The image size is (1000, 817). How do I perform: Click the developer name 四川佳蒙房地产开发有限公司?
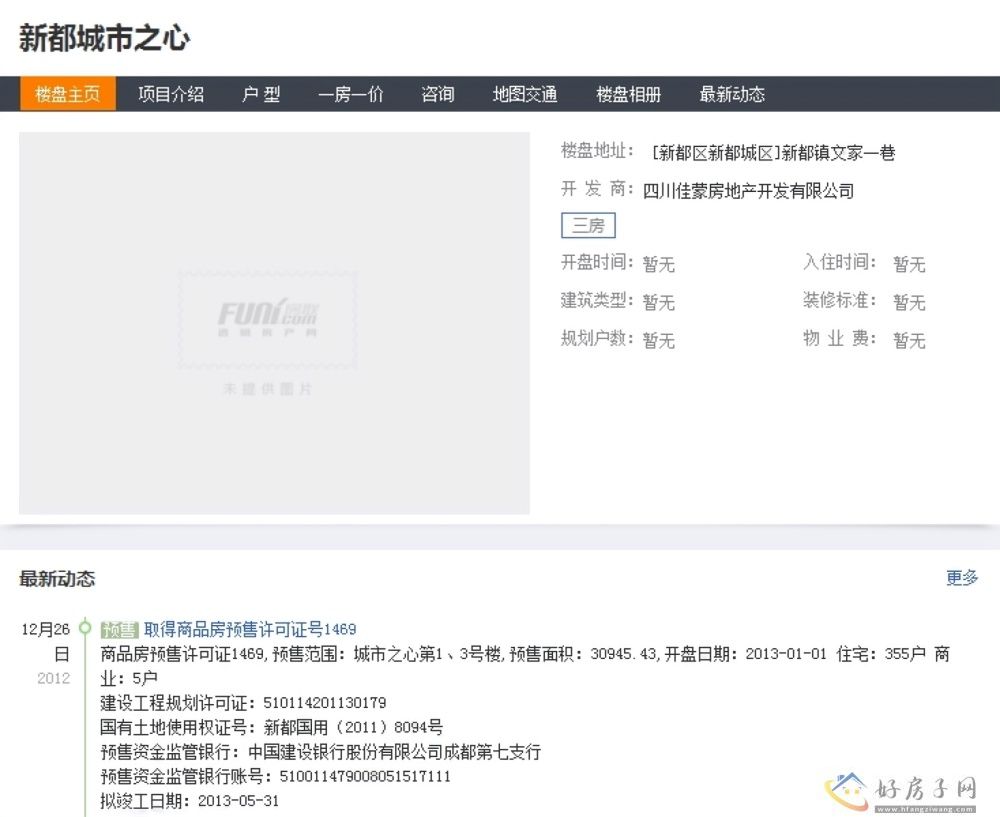coord(748,190)
